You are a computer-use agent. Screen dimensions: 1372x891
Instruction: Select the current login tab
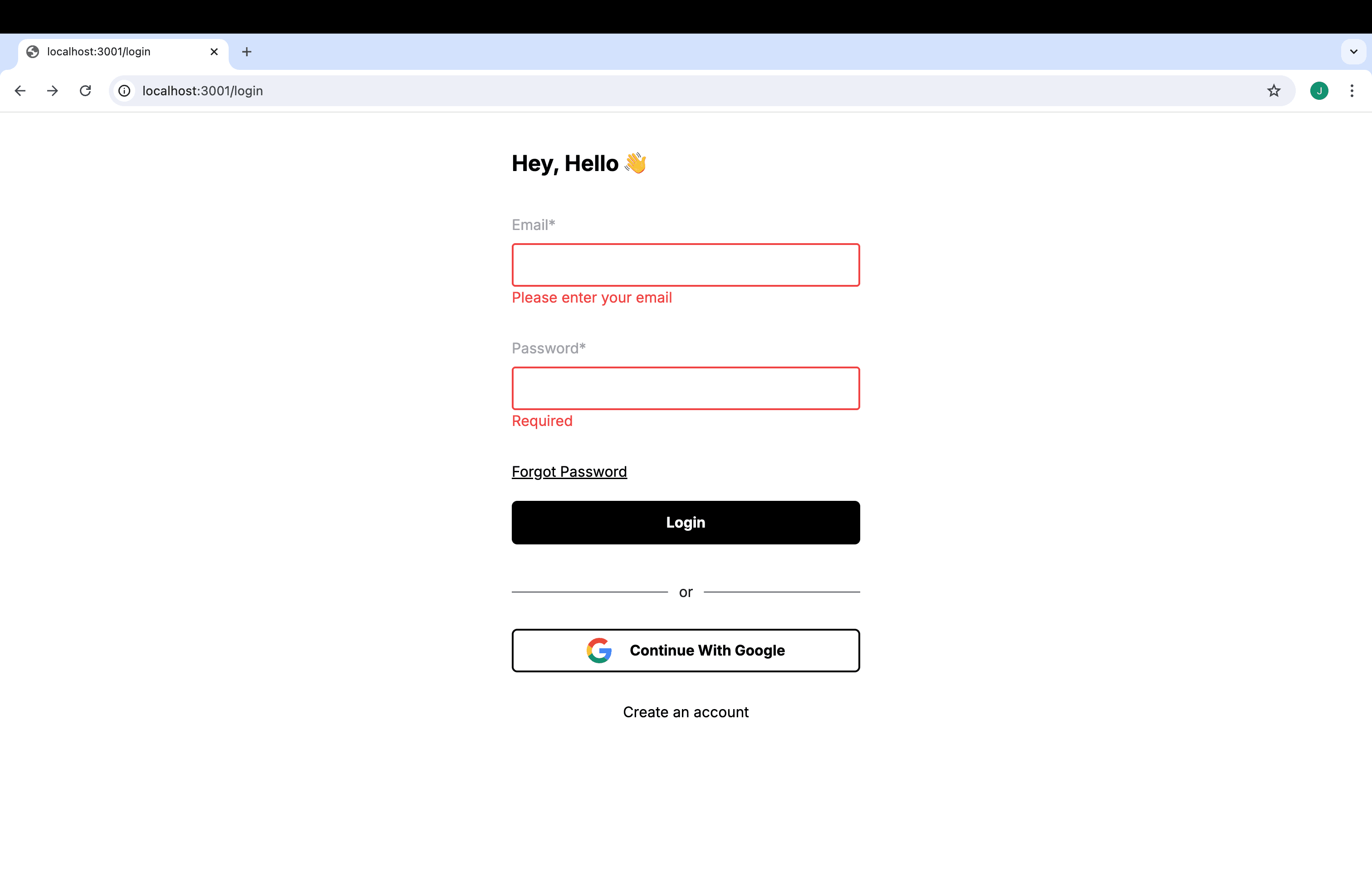(120, 51)
